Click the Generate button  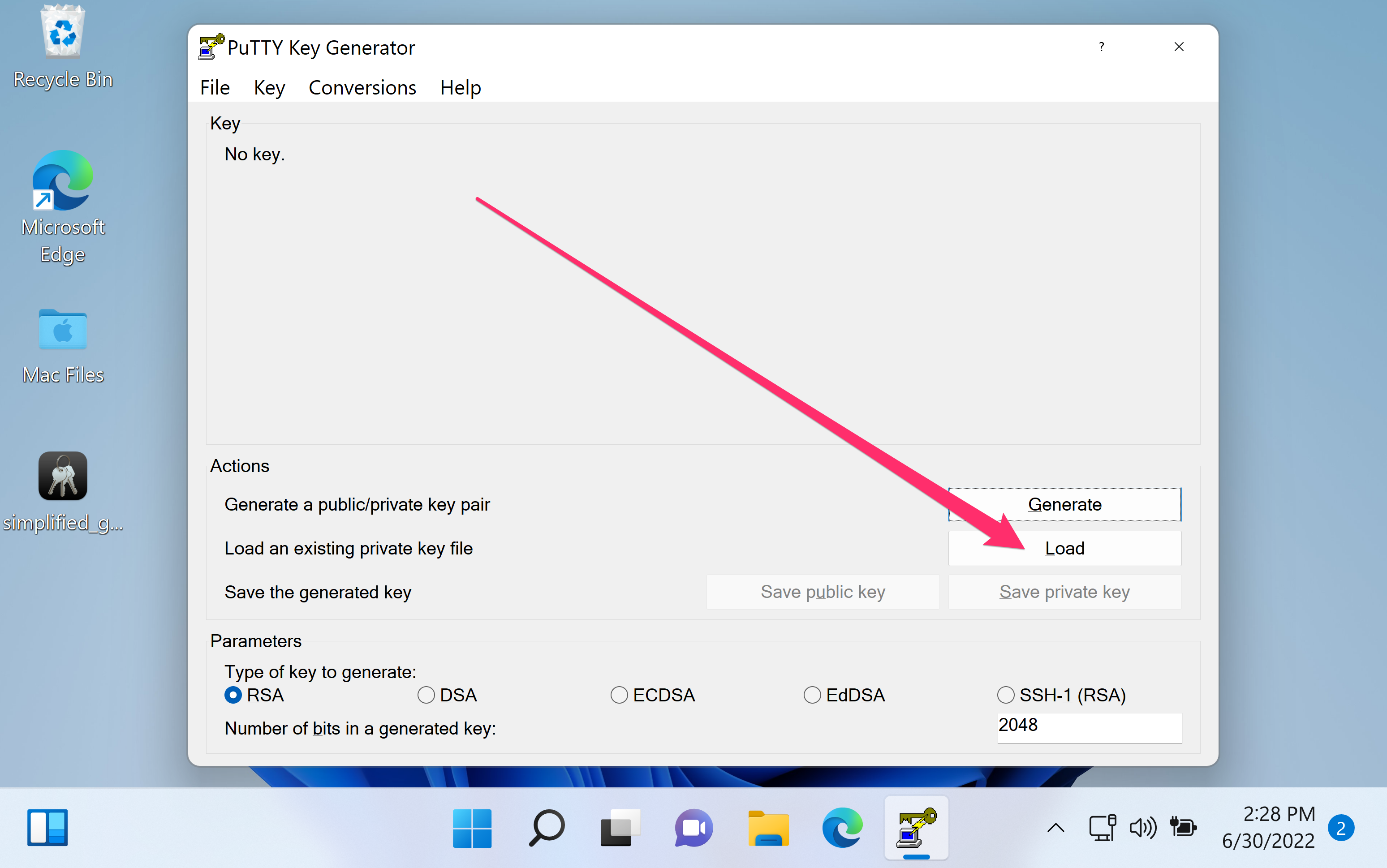coord(1064,505)
